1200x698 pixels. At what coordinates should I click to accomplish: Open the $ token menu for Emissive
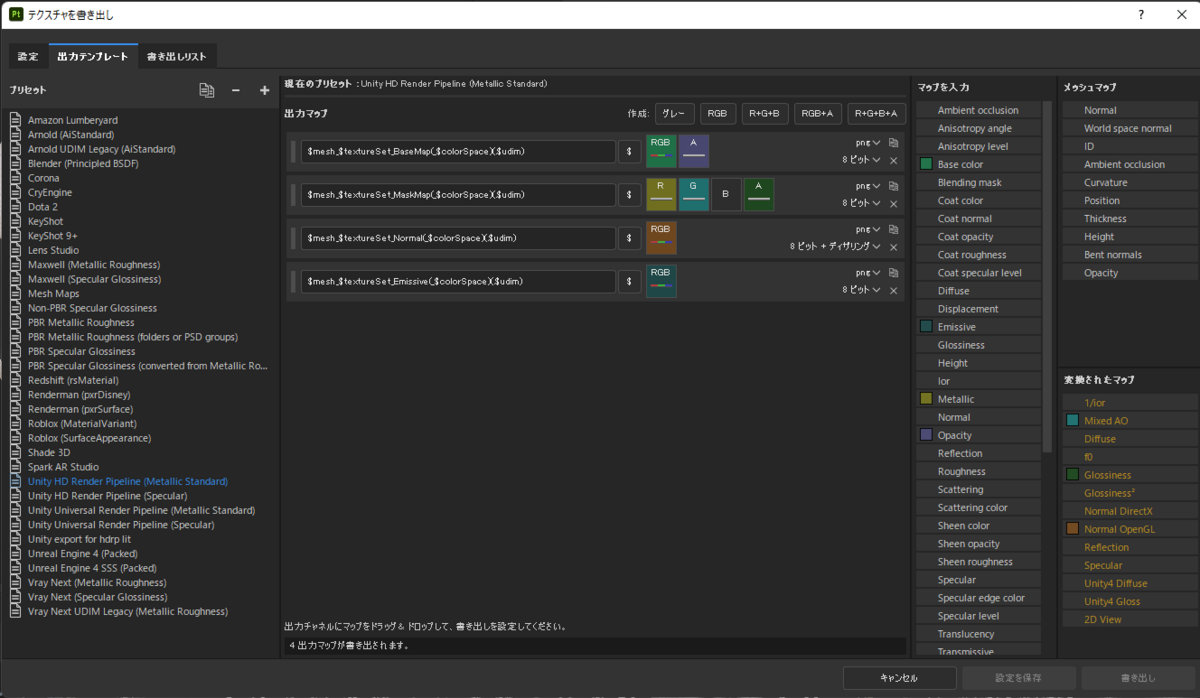point(629,281)
